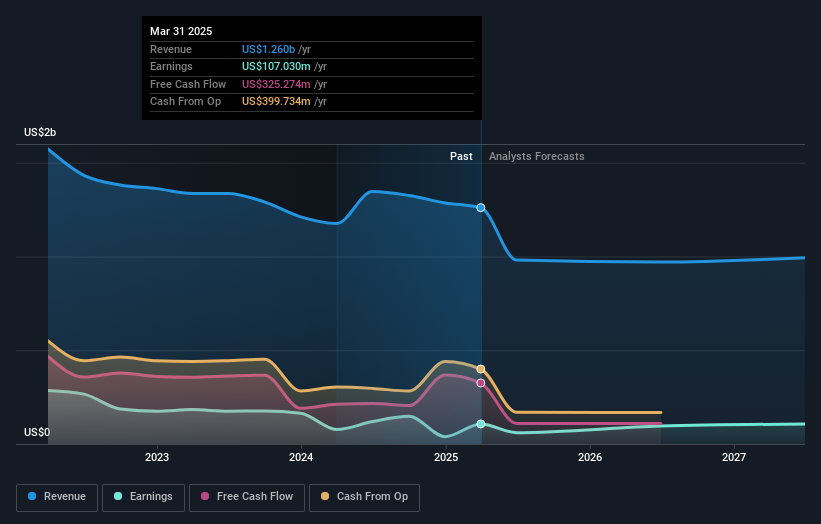Image resolution: width=821 pixels, height=524 pixels.
Task: Toggle the Free Cash Flow legend button
Action: pos(247,497)
